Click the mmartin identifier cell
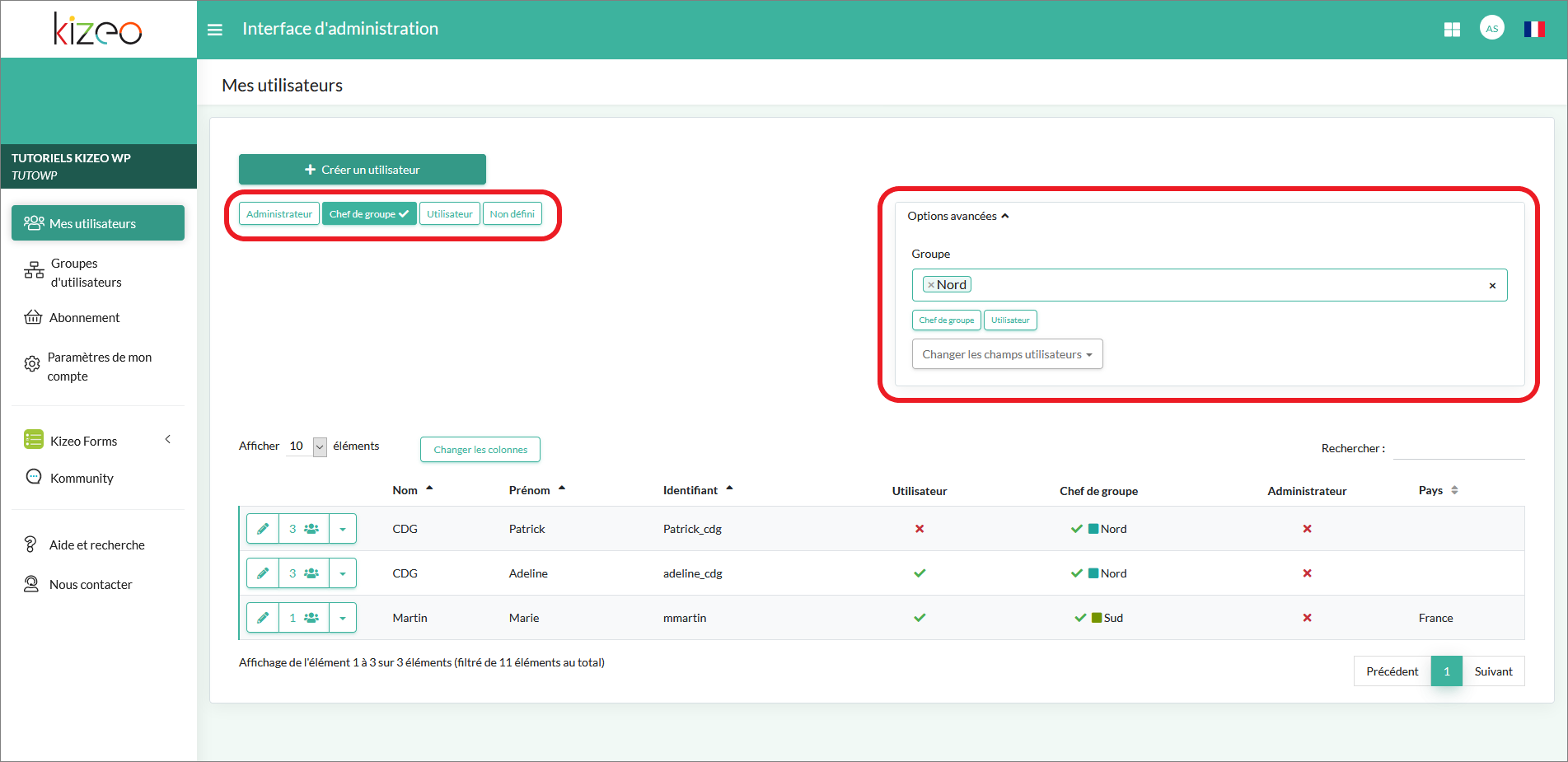Screen dimensions: 1568x762 [685, 618]
